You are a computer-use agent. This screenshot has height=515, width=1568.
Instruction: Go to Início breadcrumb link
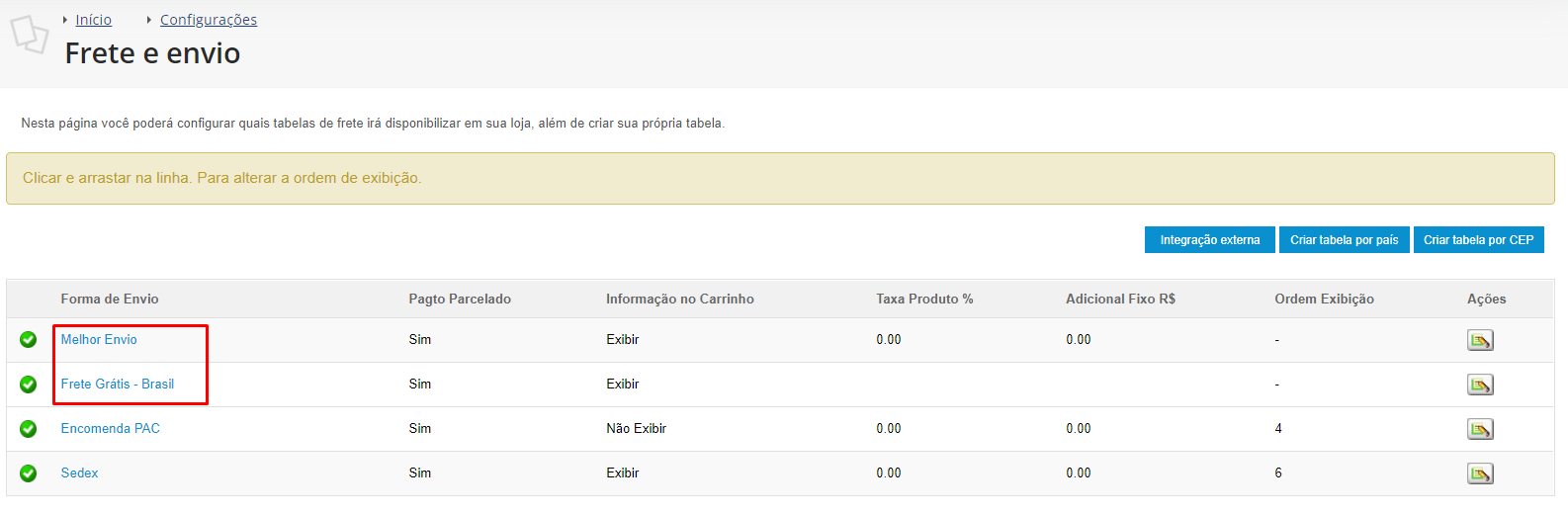click(94, 20)
